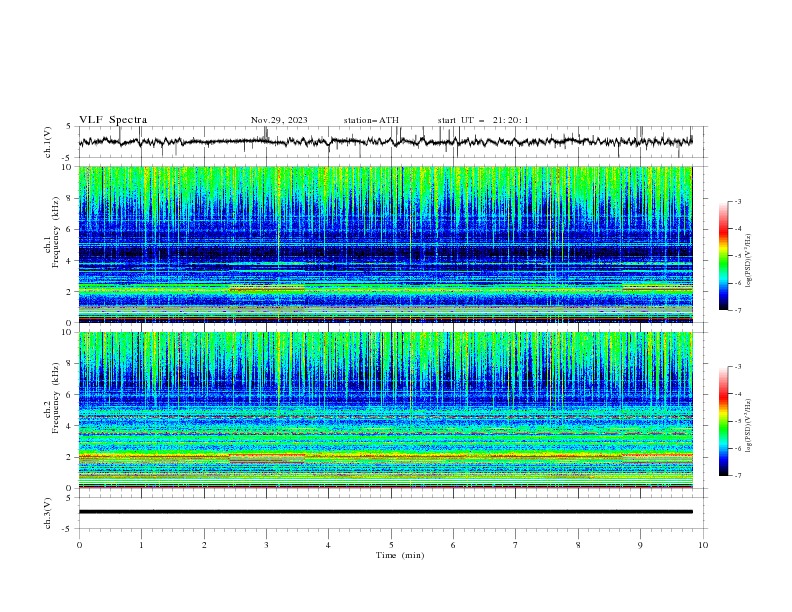Click time axis tick label '5'
The image size is (792, 612).
click(x=391, y=545)
